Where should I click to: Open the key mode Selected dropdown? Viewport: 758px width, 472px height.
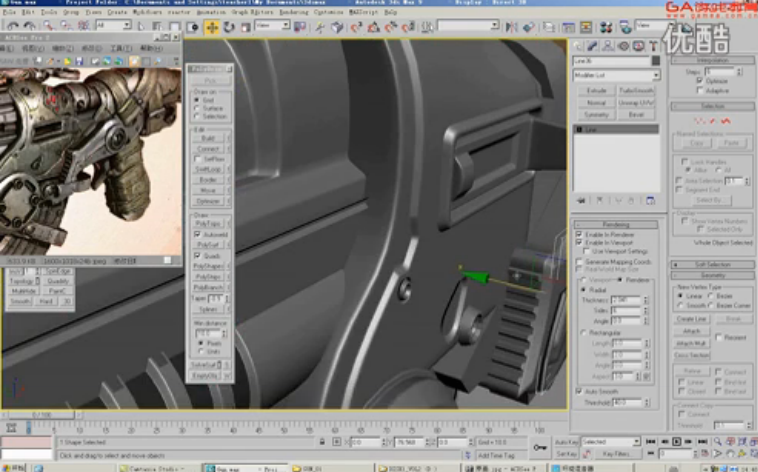[610, 442]
